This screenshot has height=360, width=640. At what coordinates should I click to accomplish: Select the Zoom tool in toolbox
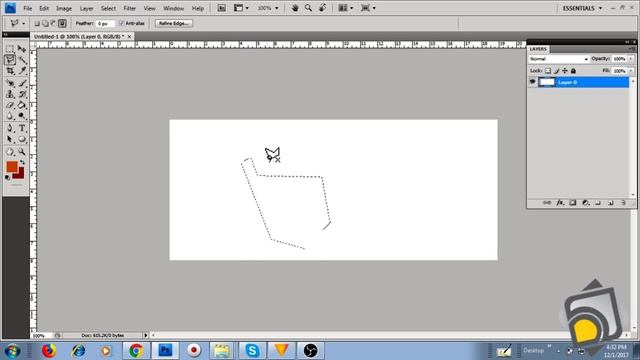[22, 152]
